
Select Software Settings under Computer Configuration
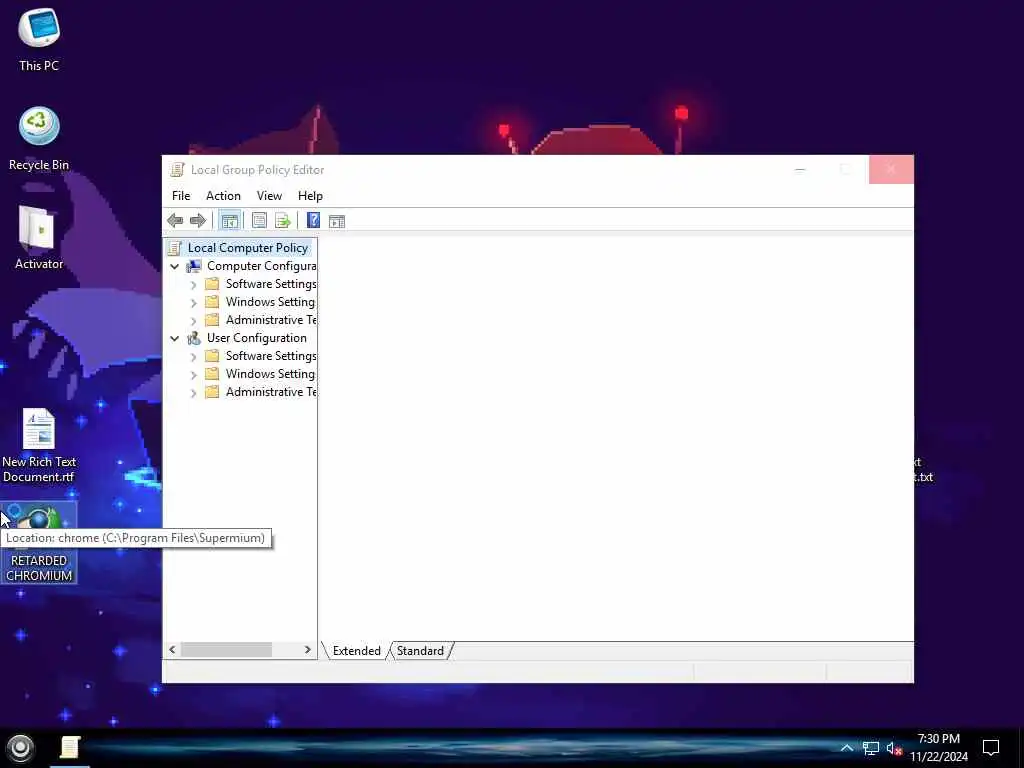(x=270, y=283)
